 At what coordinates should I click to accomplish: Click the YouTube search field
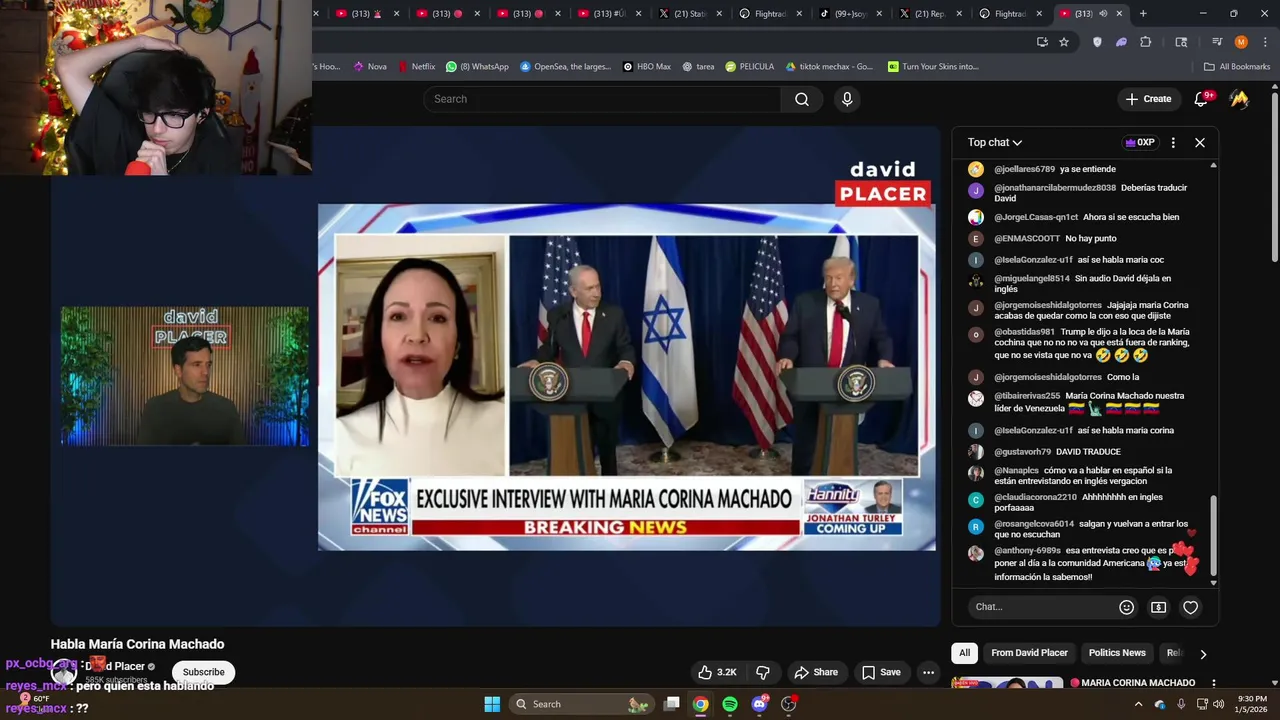click(602, 99)
